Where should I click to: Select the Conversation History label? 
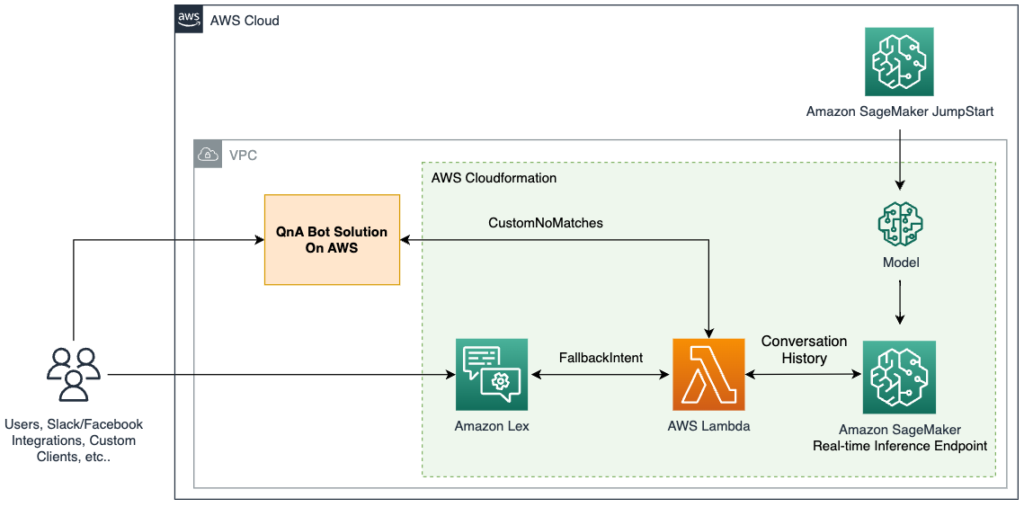pos(803,350)
